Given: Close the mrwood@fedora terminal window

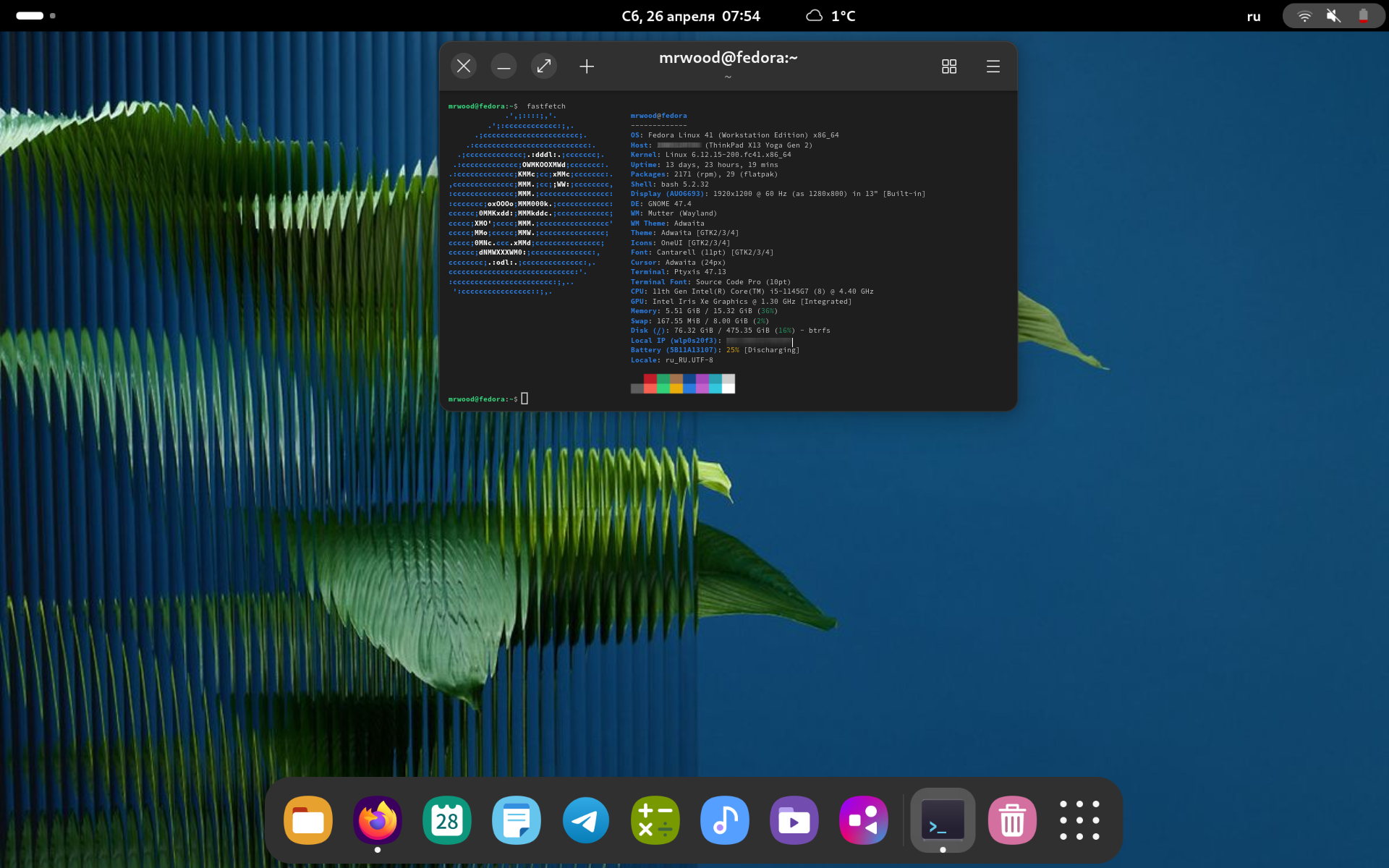Looking at the screenshot, I should [464, 67].
